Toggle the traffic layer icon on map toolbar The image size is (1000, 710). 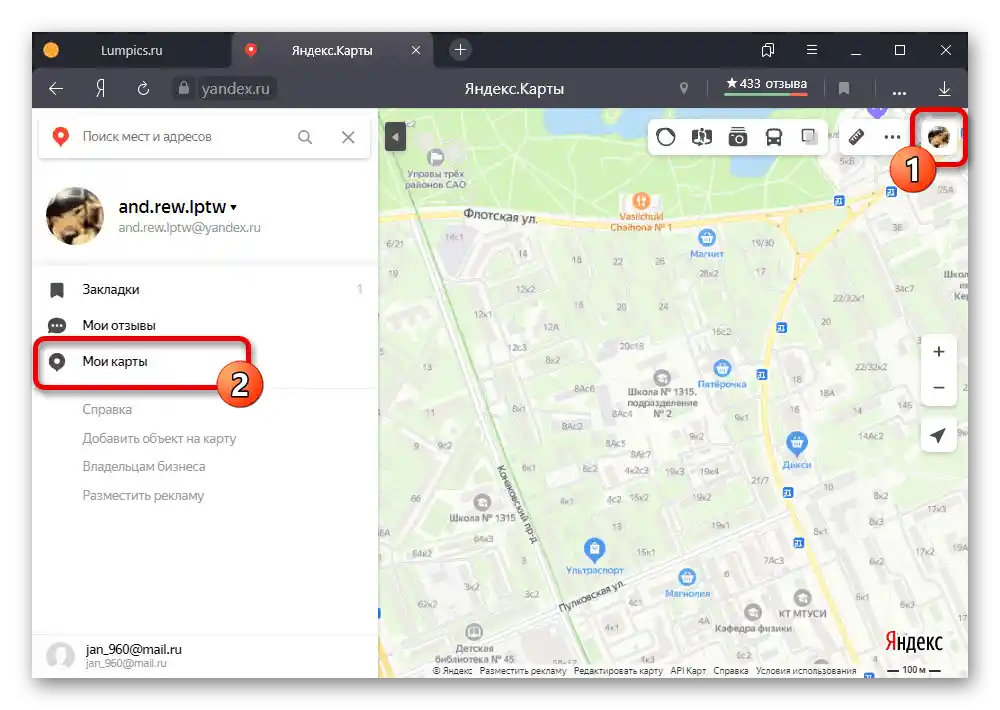(x=666, y=137)
